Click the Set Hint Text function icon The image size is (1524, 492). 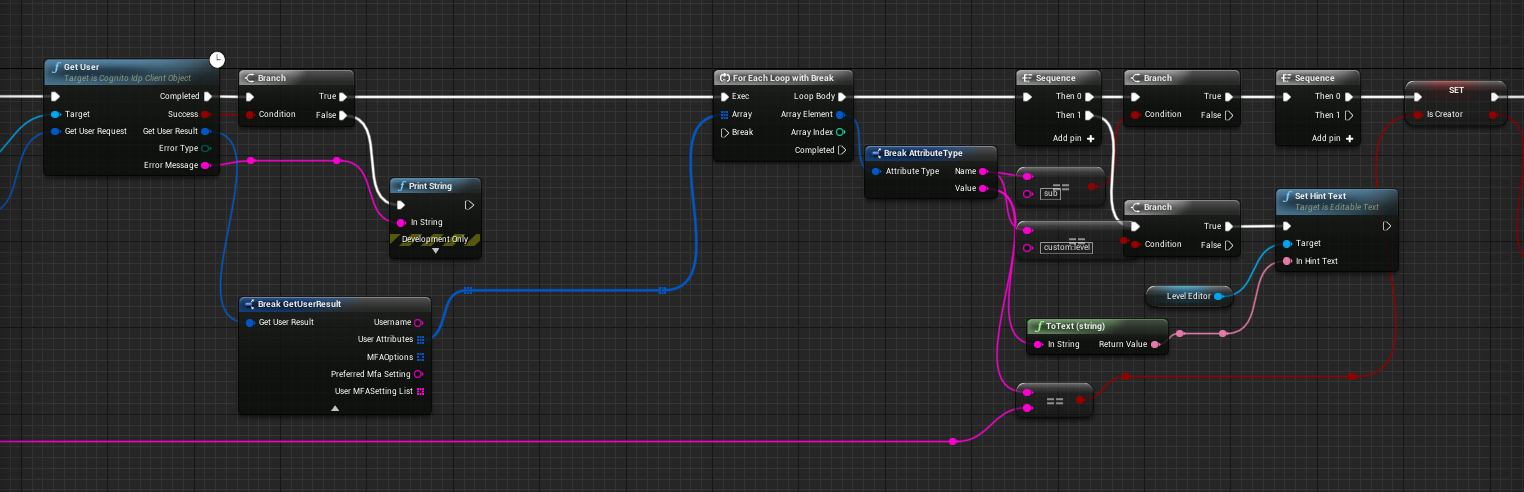pyautogui.click(x=1287, y=196)
